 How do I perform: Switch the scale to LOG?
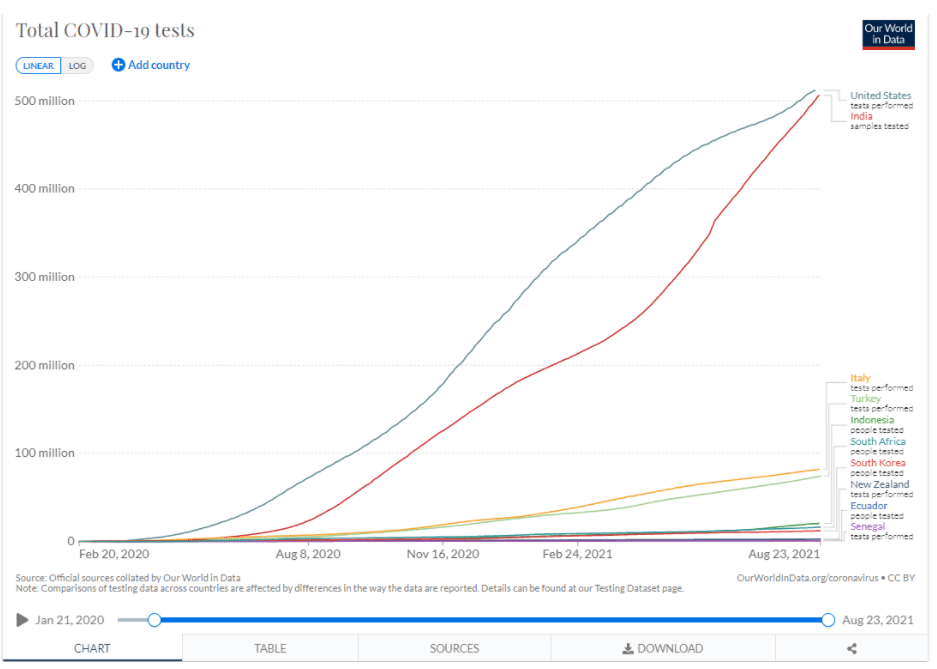(x=77, y=66)
